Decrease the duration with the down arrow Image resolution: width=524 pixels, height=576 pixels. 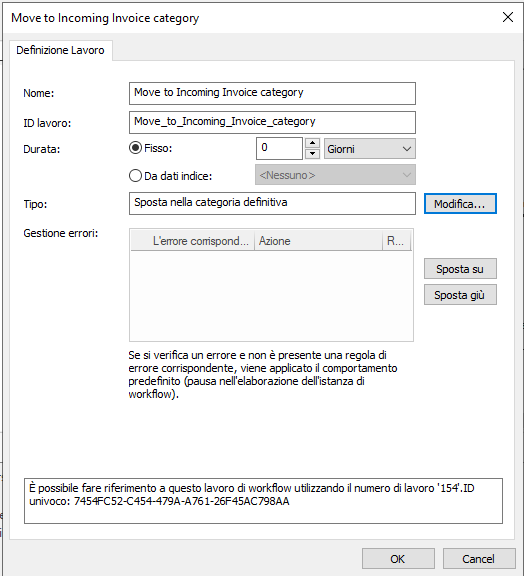[312, 154]
